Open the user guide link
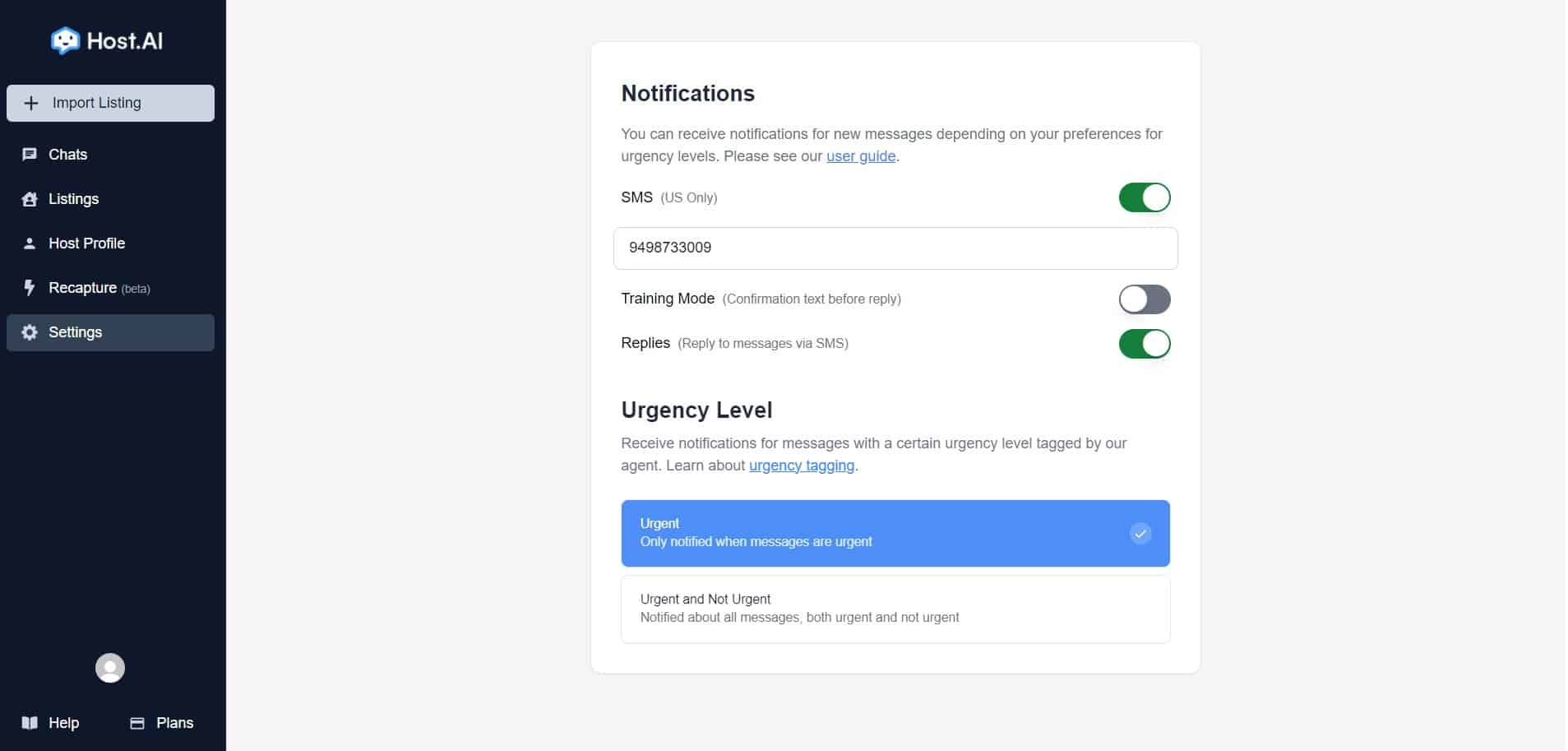The width and height of the screenshot is (1568, 751). (860, 156)
